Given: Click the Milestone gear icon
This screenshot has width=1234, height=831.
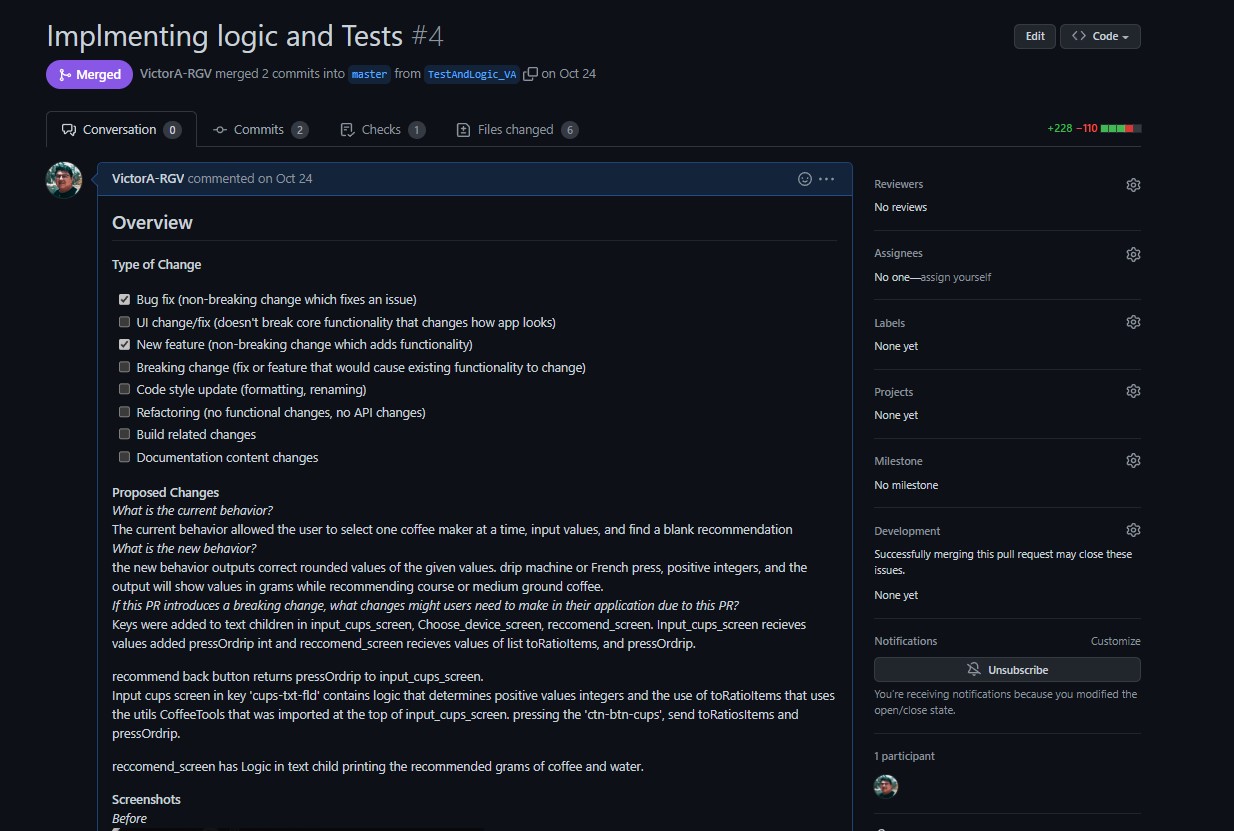Looking at the screenshot, I should click(x=1133, y=461).
